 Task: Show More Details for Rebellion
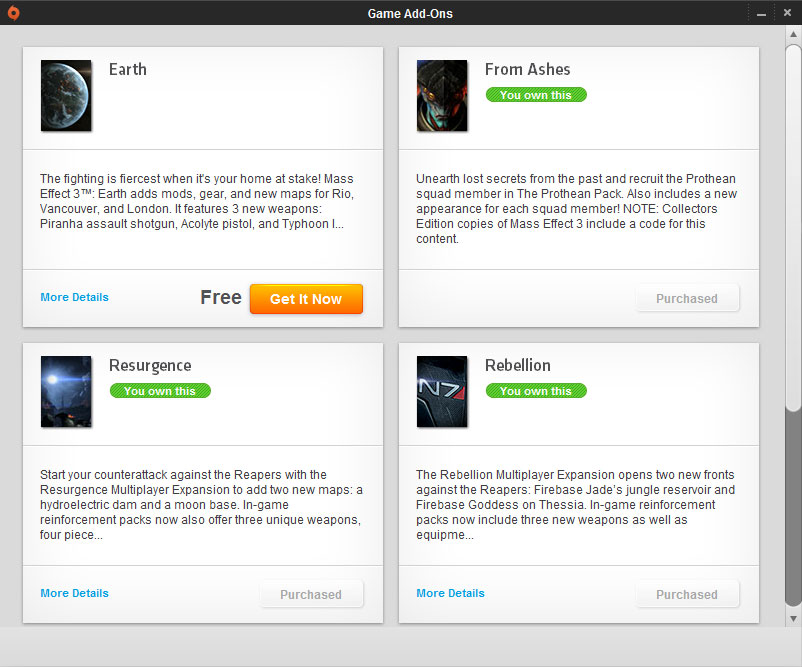point(450,593)
